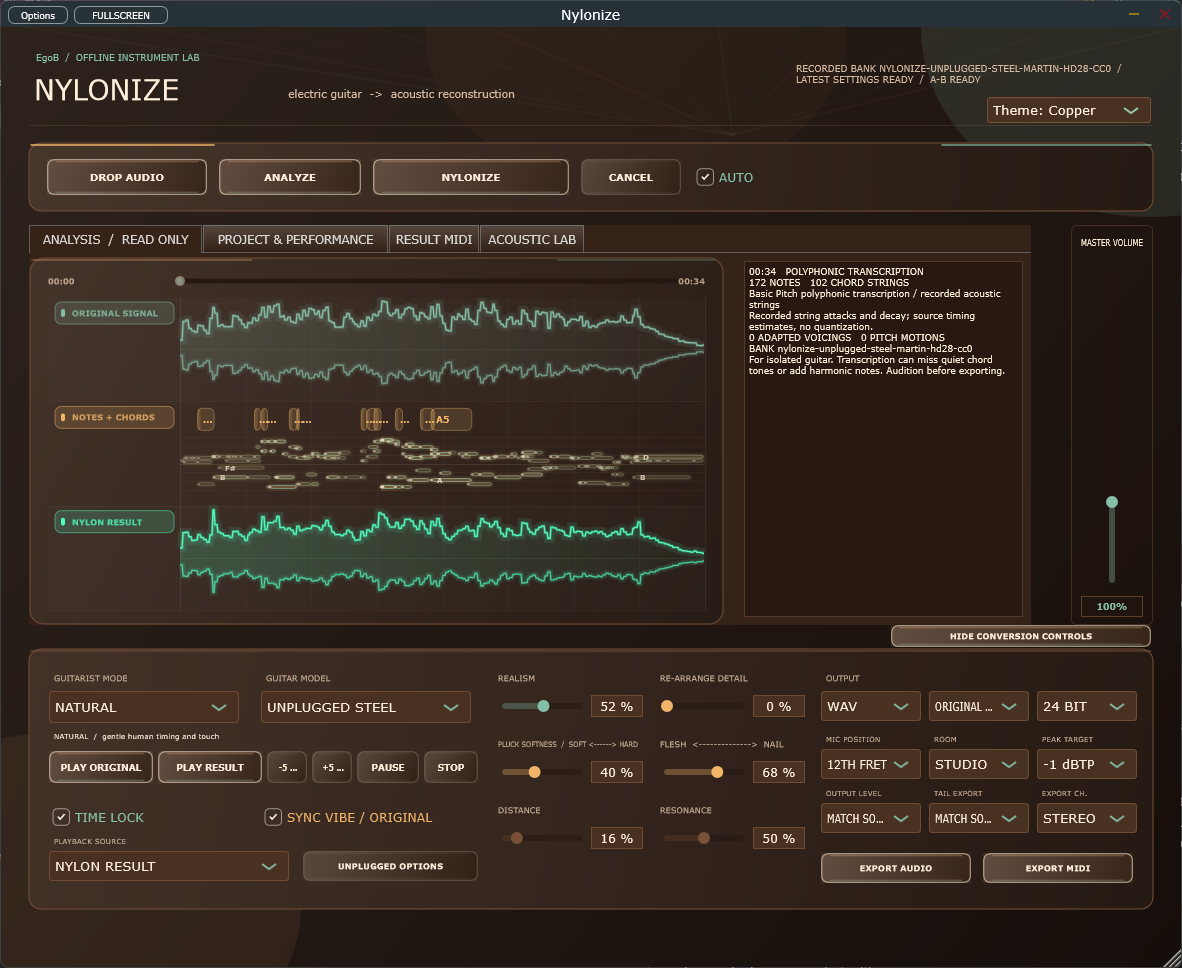1182x968 pixels.
Task: Click the timeline playhead at 00:00
Action: pyautogui.click(x=179, y=281)
